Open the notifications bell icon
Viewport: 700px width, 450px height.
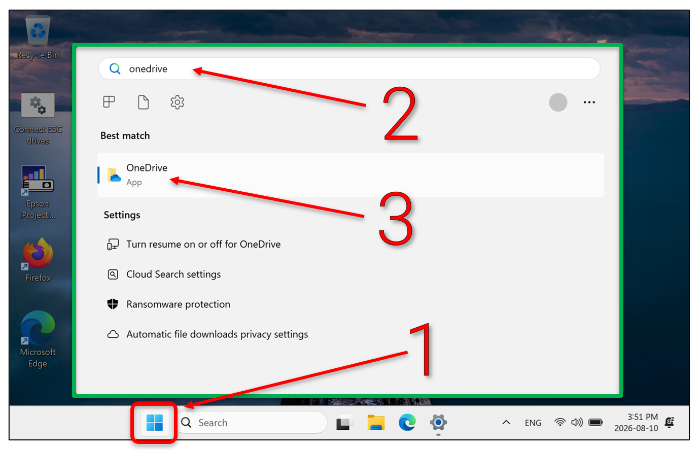point(670,422)
